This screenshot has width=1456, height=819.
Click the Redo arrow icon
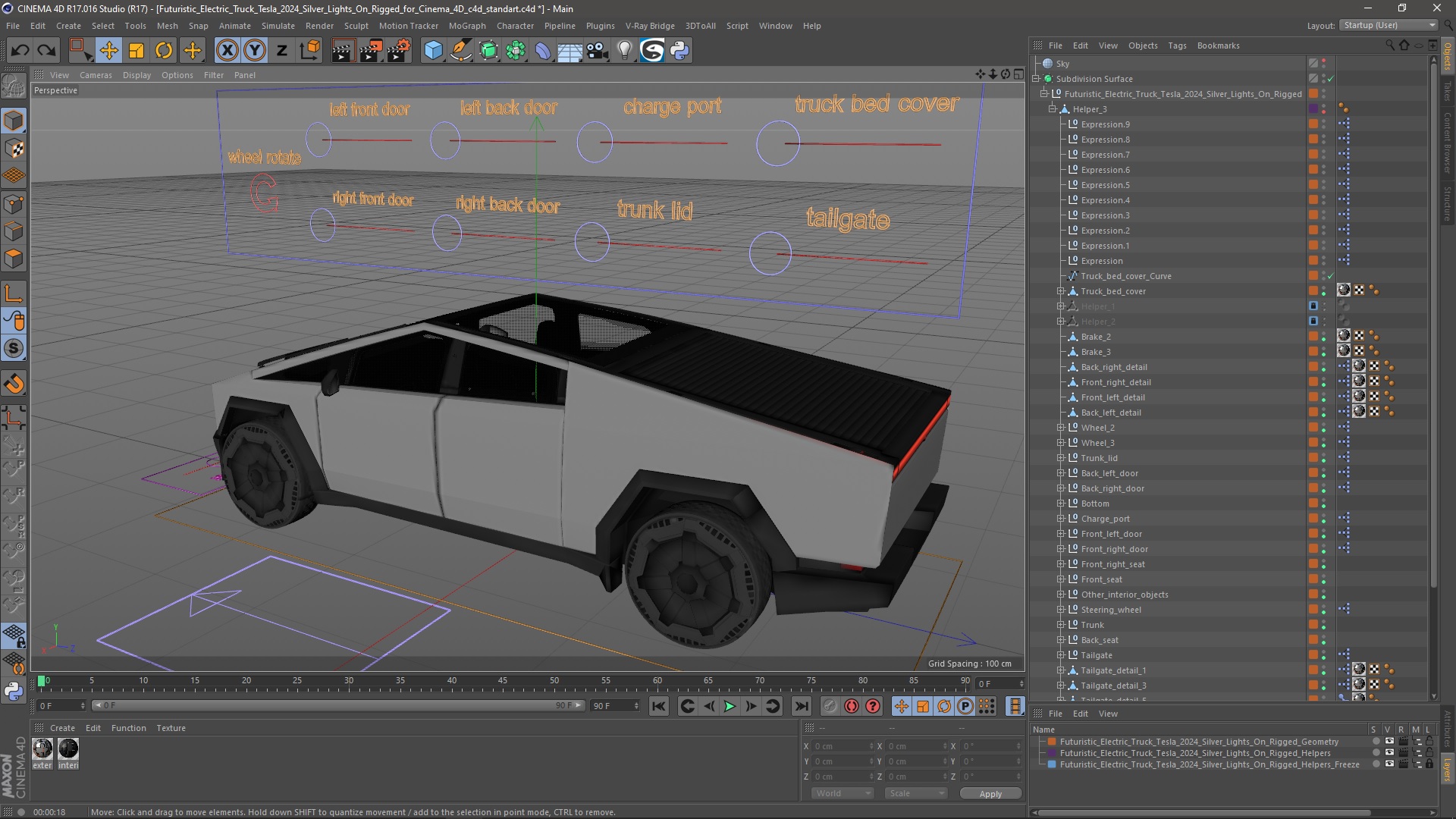tap(47, 51)
